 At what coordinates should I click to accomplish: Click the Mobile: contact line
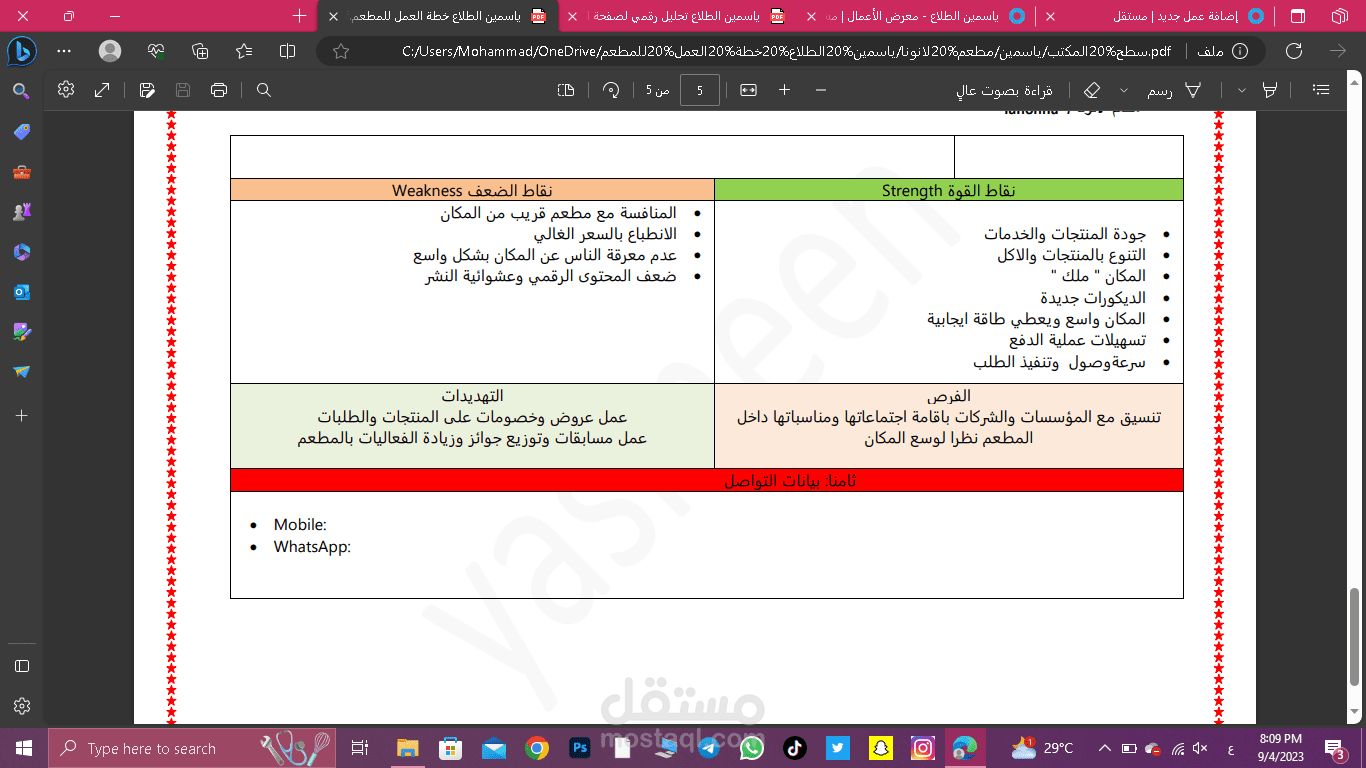(x=300, y=525)
